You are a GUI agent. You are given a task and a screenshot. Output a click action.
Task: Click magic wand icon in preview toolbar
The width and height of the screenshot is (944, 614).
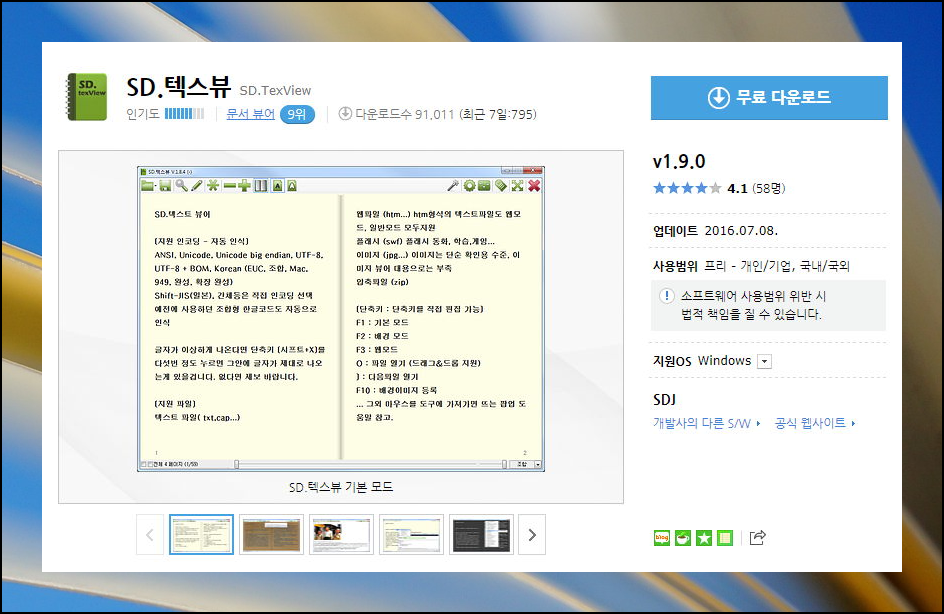(453, 185)
